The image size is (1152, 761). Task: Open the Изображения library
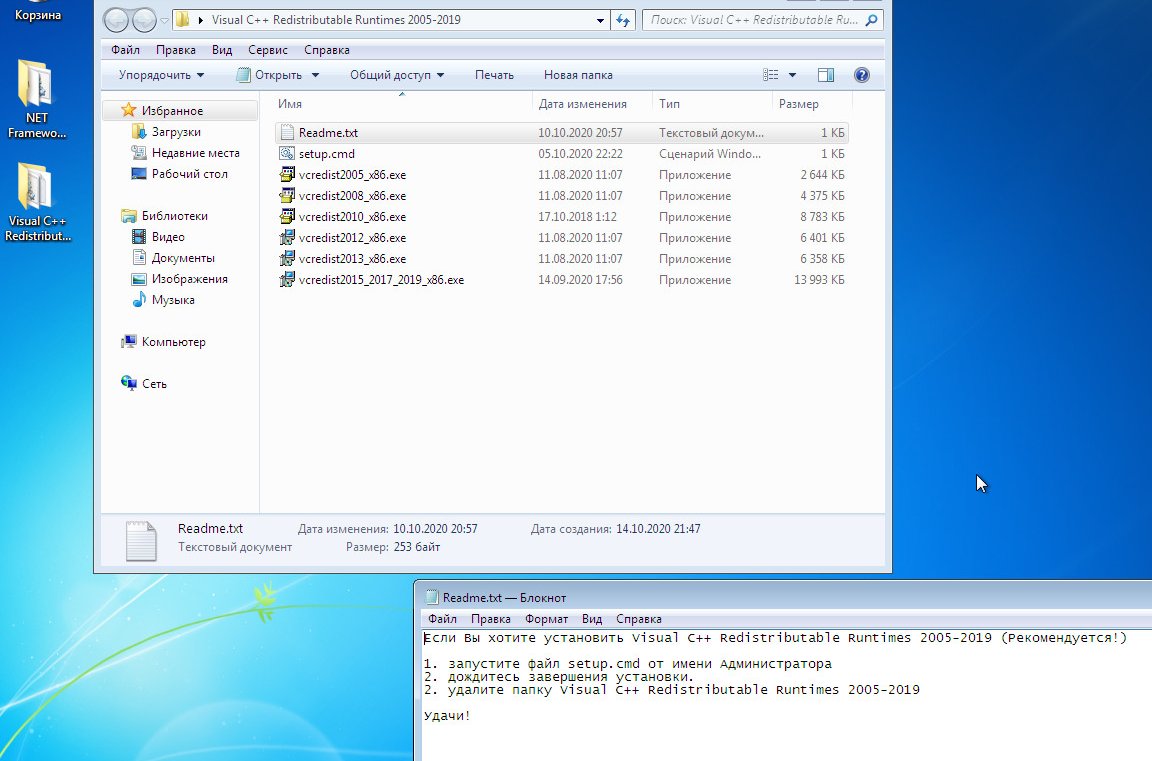click(190, 279)
